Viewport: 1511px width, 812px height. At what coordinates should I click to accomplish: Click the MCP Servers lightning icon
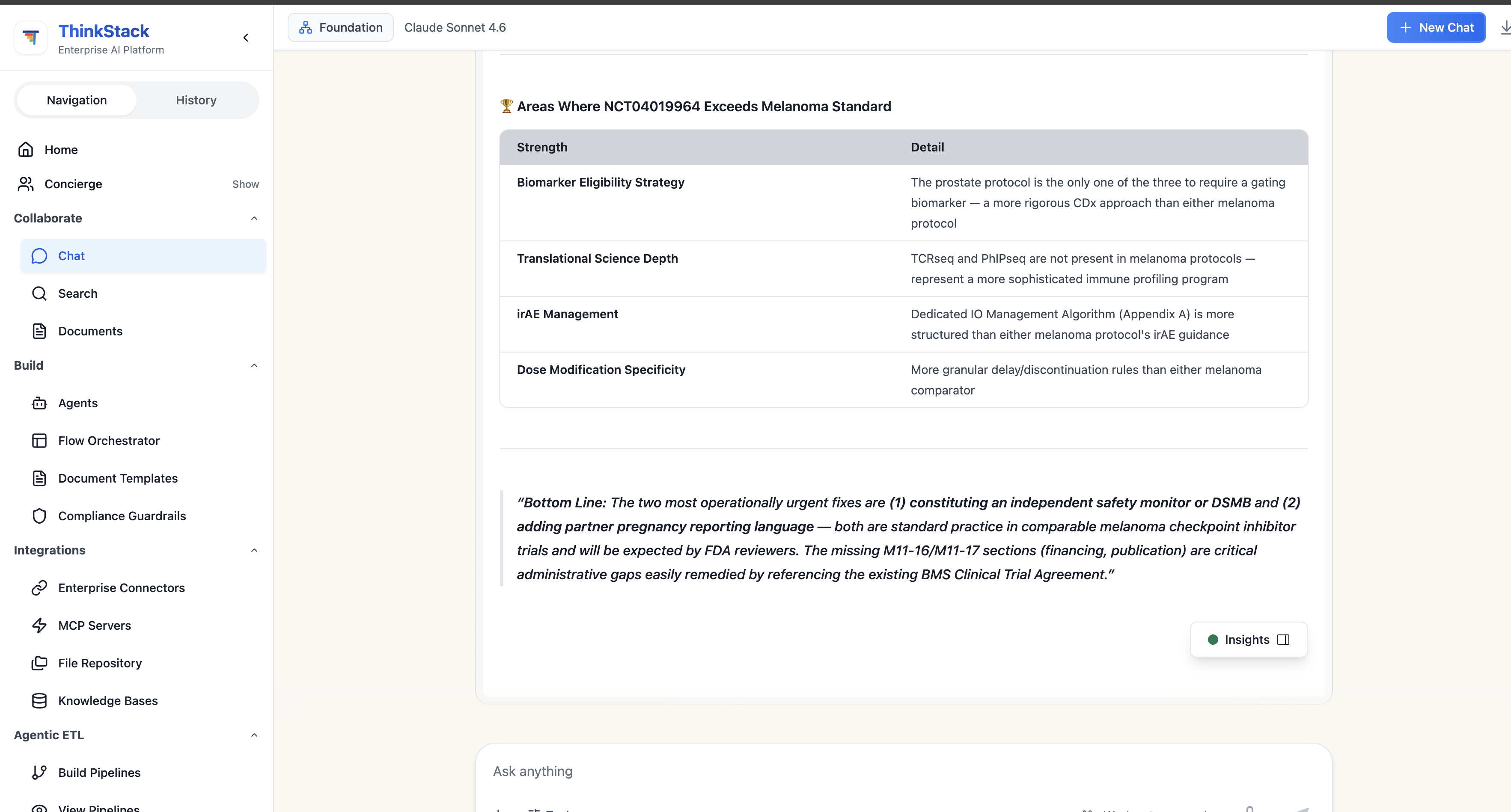39,625
